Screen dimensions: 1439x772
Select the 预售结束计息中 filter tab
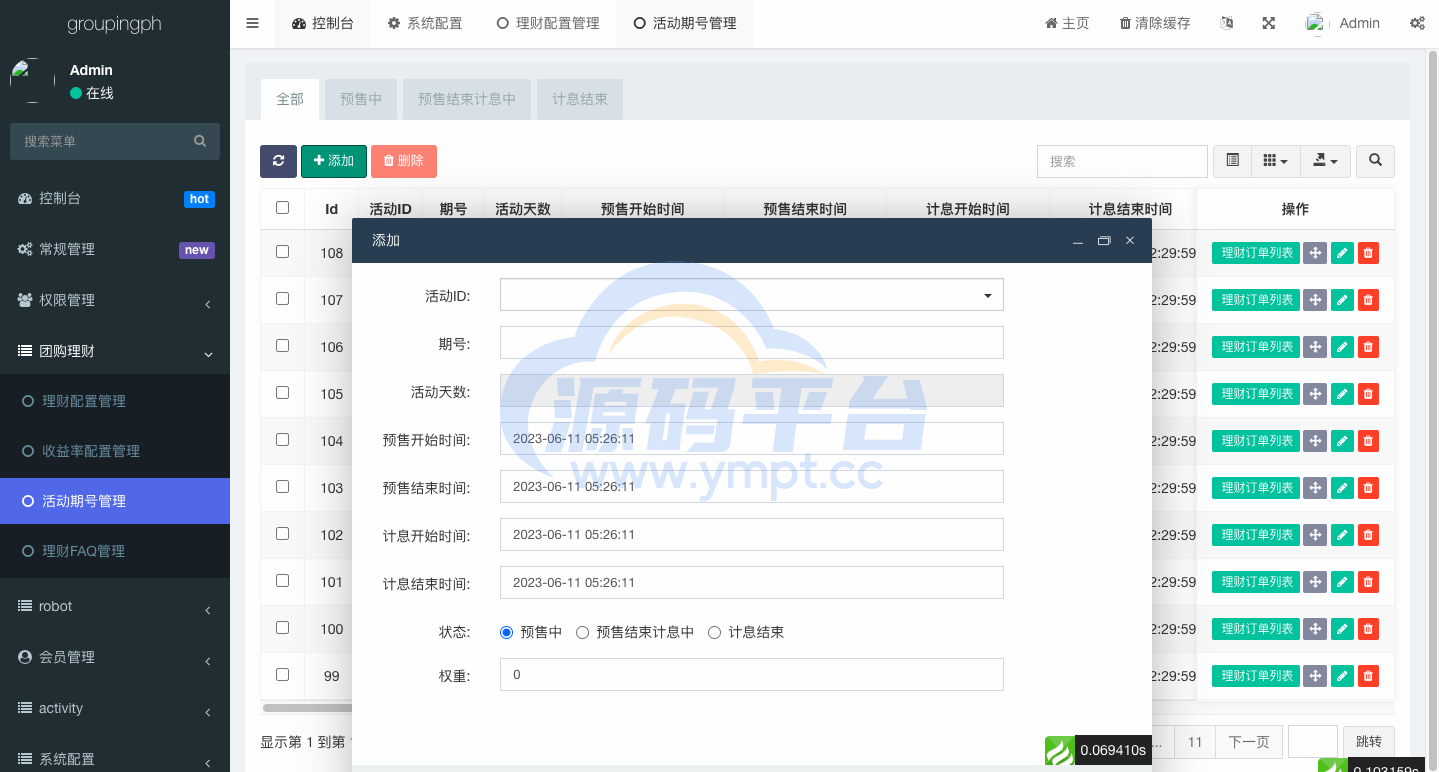(x=467, y=99)
